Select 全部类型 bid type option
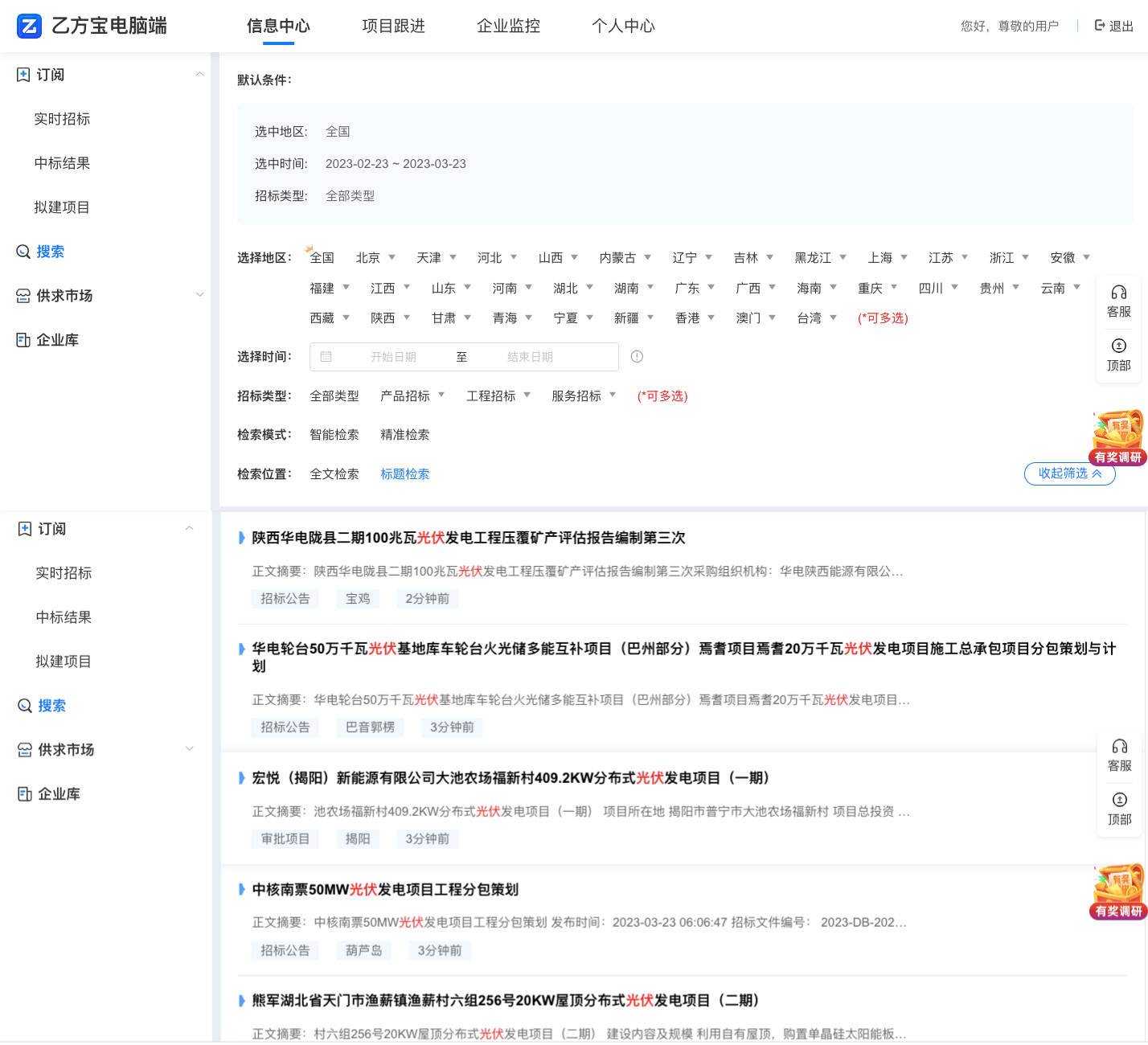The width and height of the screenshot is (1148, 1045). pyautogui.click(x=334, y=396)
